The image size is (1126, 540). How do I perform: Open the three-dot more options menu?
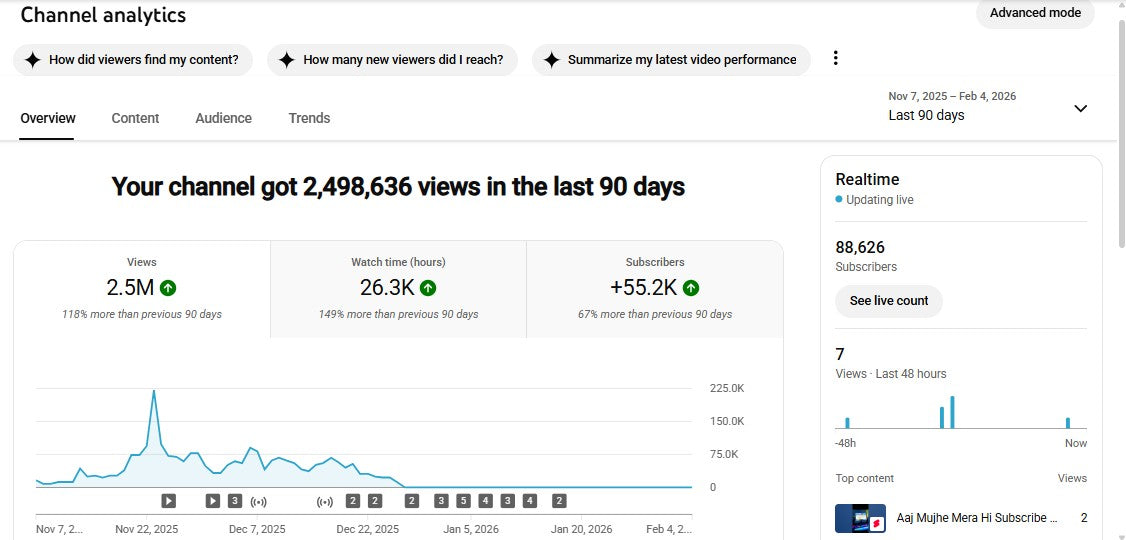[835, 58]
